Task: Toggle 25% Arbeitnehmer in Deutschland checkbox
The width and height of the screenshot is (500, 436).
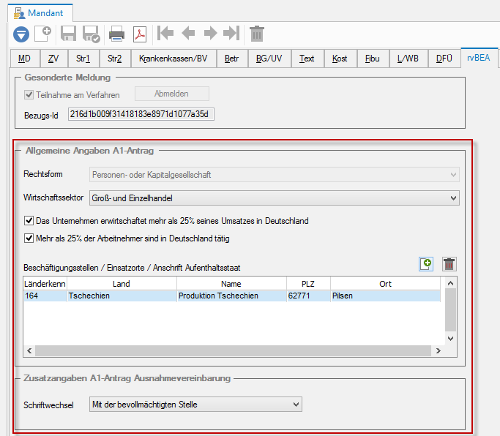Action: tap(29, 238)
